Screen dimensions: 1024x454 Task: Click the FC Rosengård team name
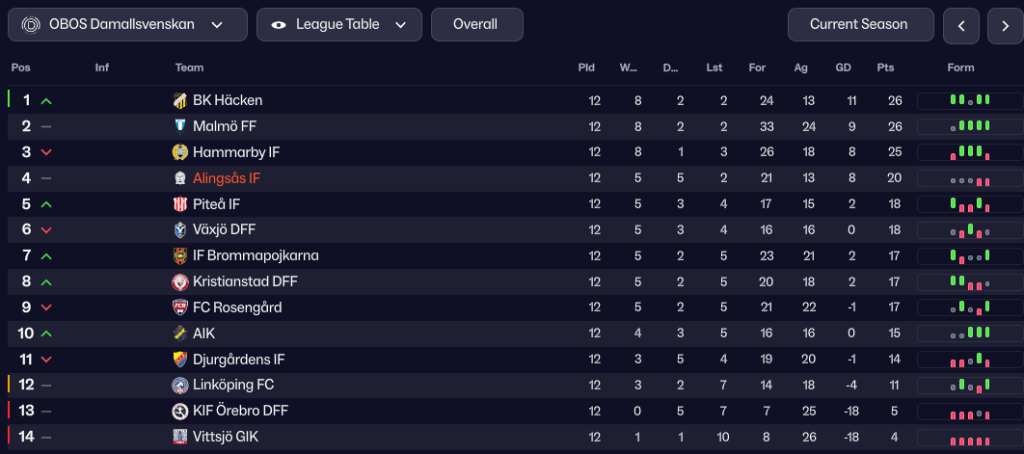click(x=237, y=308)
